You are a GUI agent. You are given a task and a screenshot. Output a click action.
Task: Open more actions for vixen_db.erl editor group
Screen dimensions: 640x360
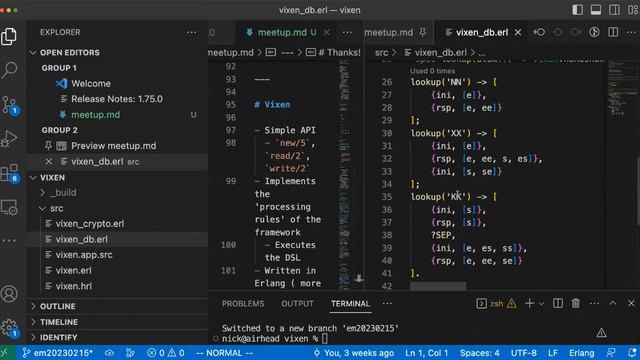[x=631, y=32]
